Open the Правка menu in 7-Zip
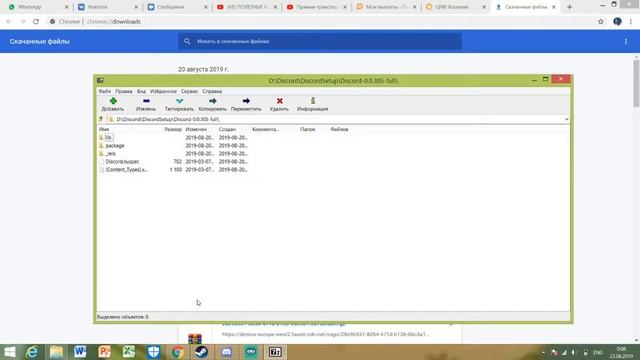Image resolution: width=640 pixels, height=360 pixels. click(x=124, y=91)
